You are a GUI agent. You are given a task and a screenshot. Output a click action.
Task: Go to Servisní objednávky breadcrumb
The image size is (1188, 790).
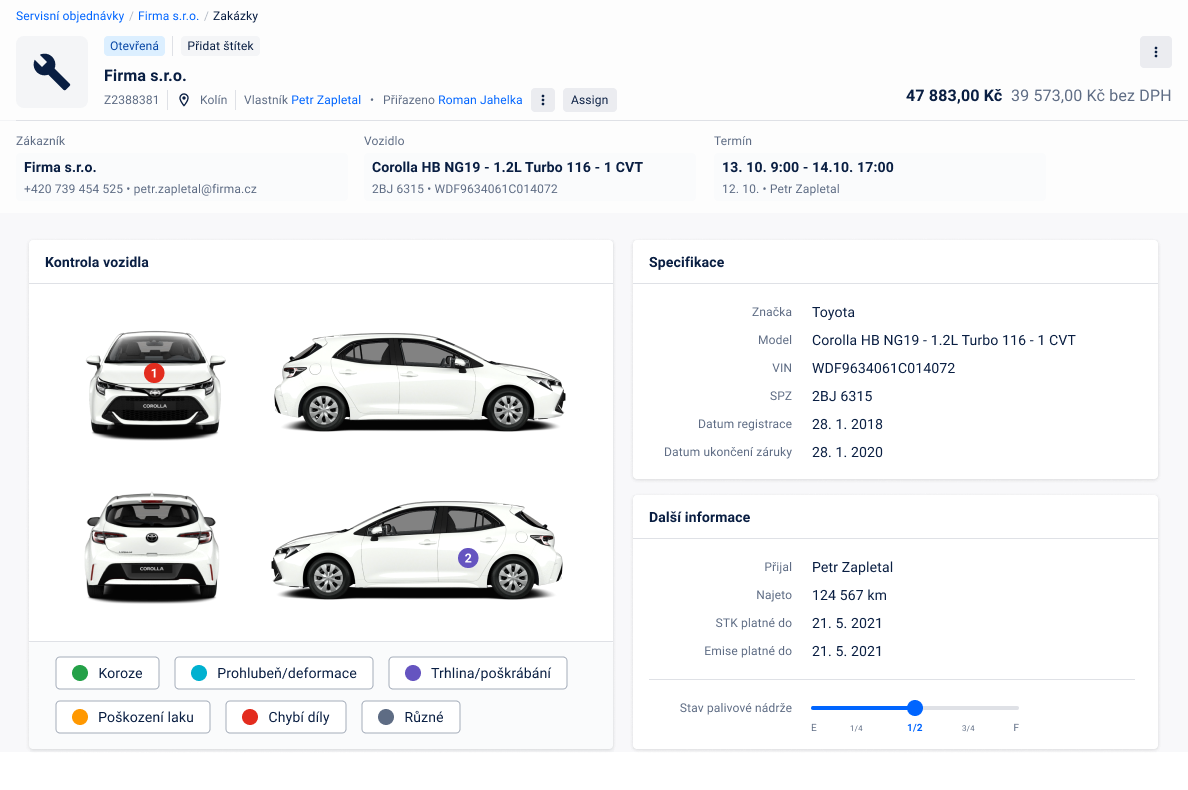point(70,16)
